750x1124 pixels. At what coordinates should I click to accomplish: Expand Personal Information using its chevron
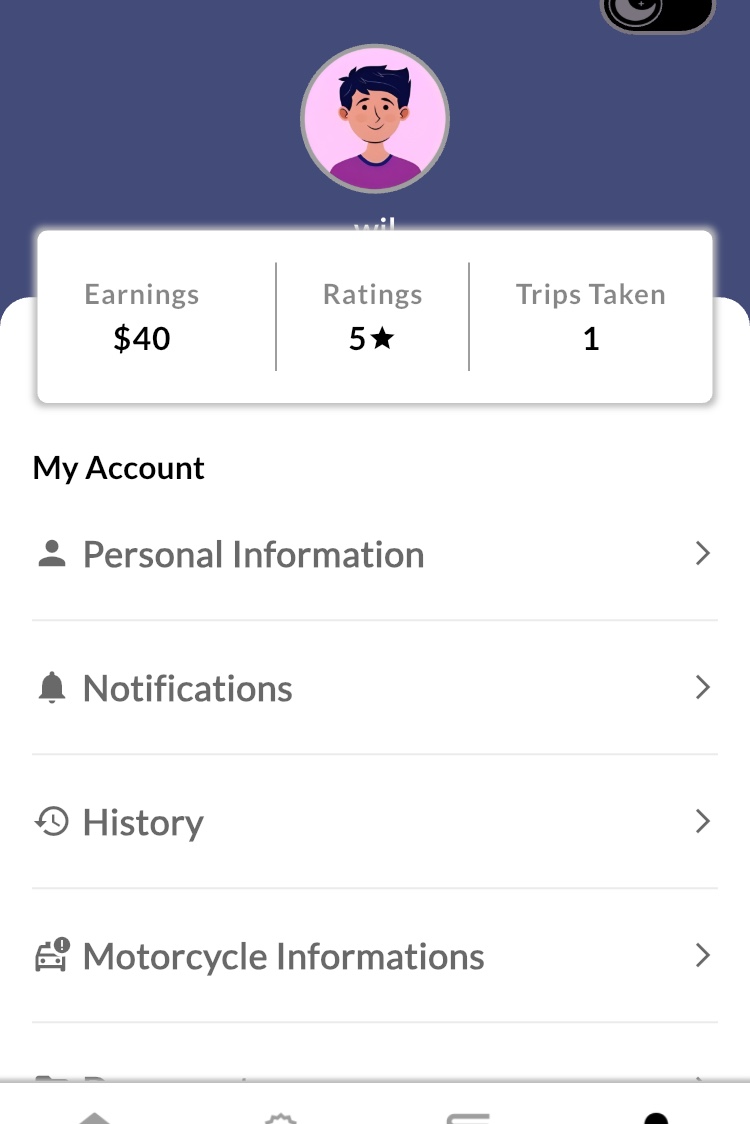(x=703, y=554)
